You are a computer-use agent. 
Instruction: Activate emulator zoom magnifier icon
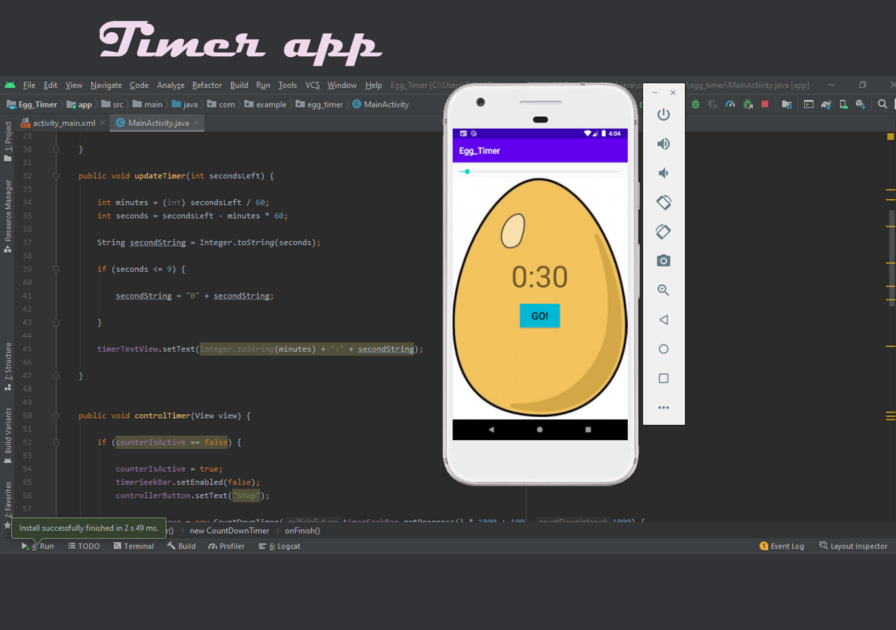coord(663,290)
